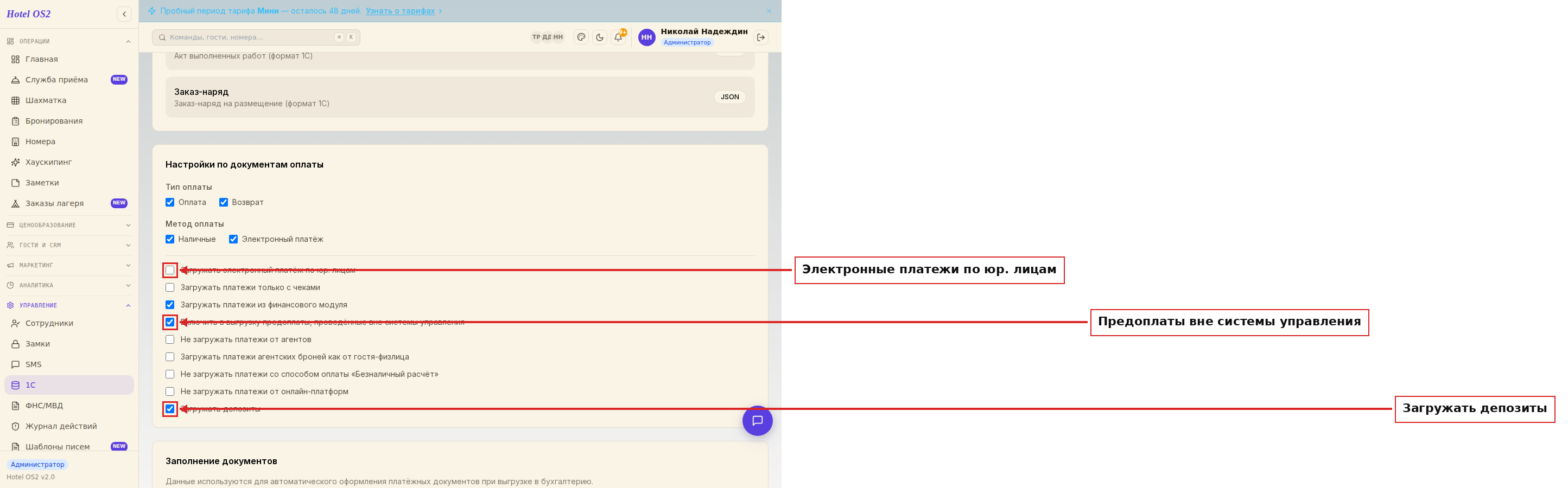The height and width of the screenshot is (488, 1568).
Task: Click the lightning icon in trial banner
Action: click(152, 11)
